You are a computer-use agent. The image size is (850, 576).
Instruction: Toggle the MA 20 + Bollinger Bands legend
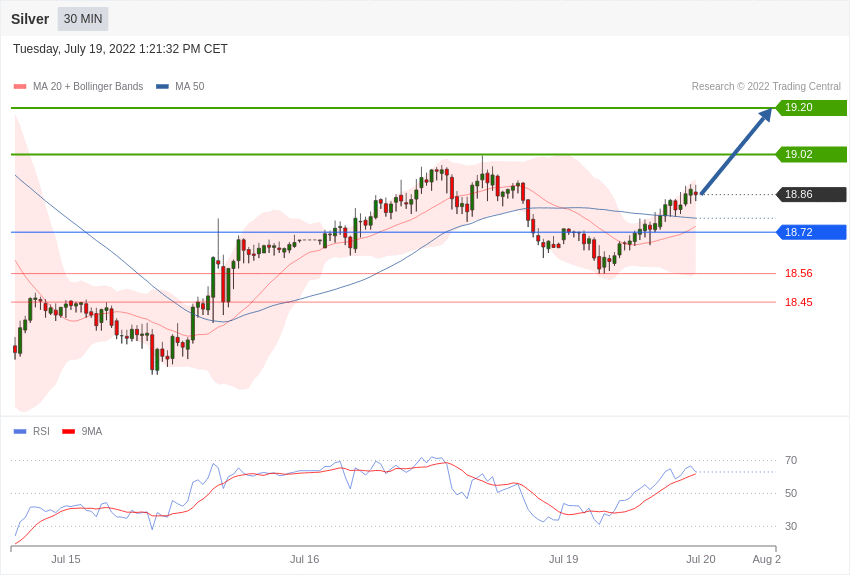click(x=79, y=86)
